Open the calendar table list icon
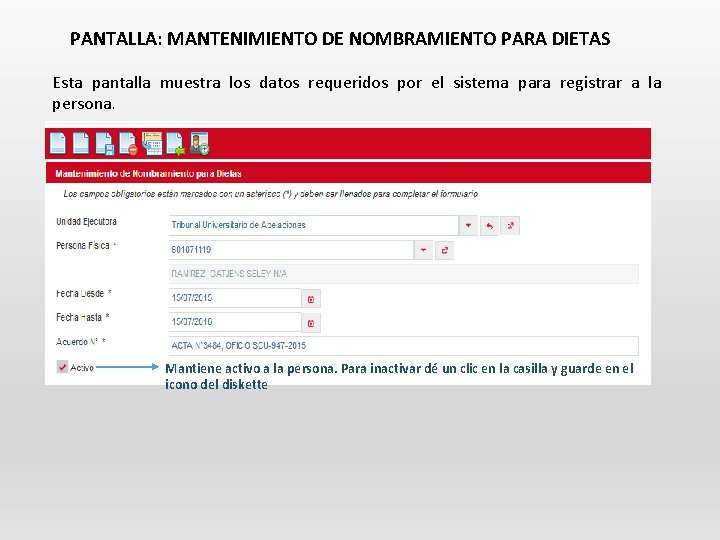 tap(152, 144)
